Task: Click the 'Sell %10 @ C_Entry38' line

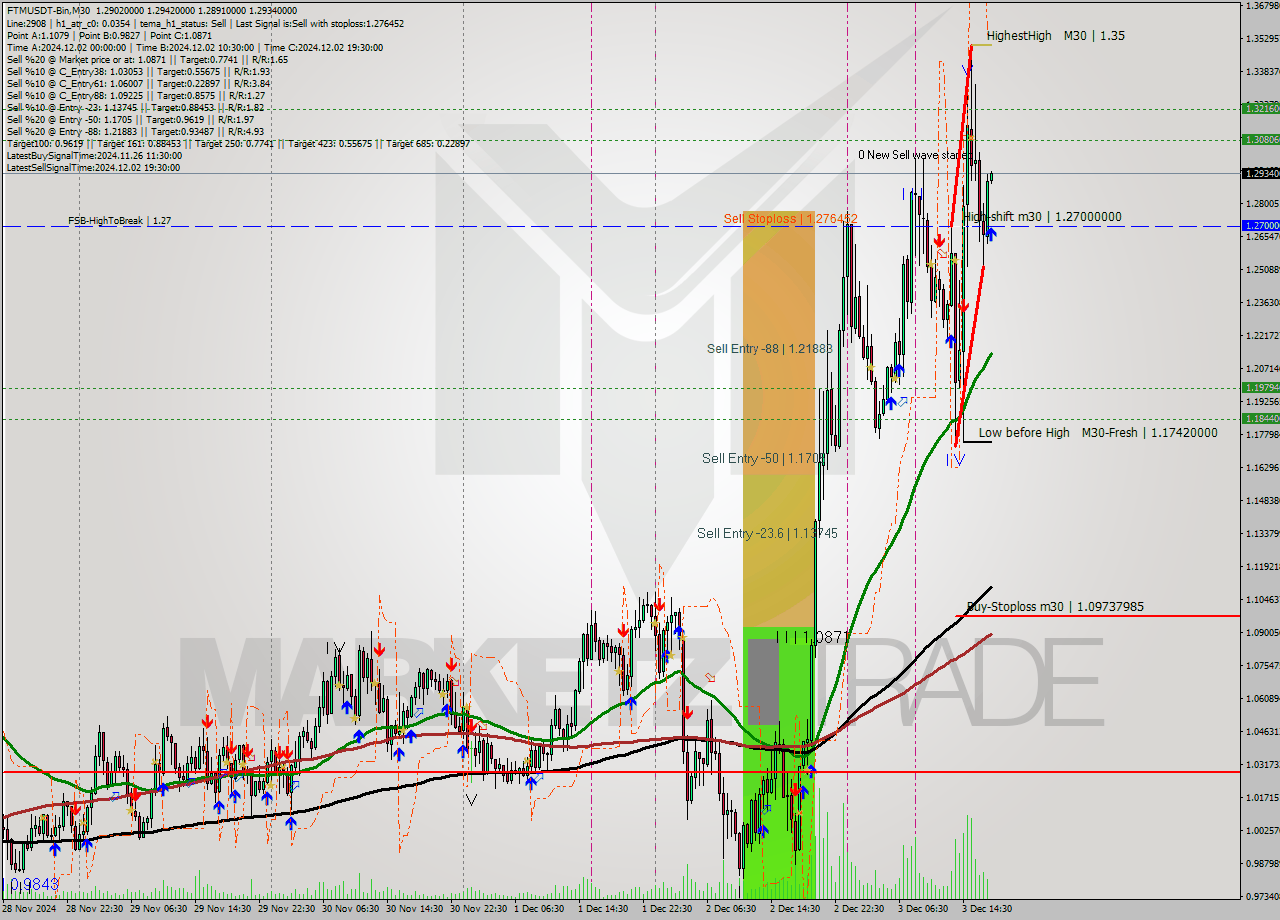Action: [x=138, y=71]
